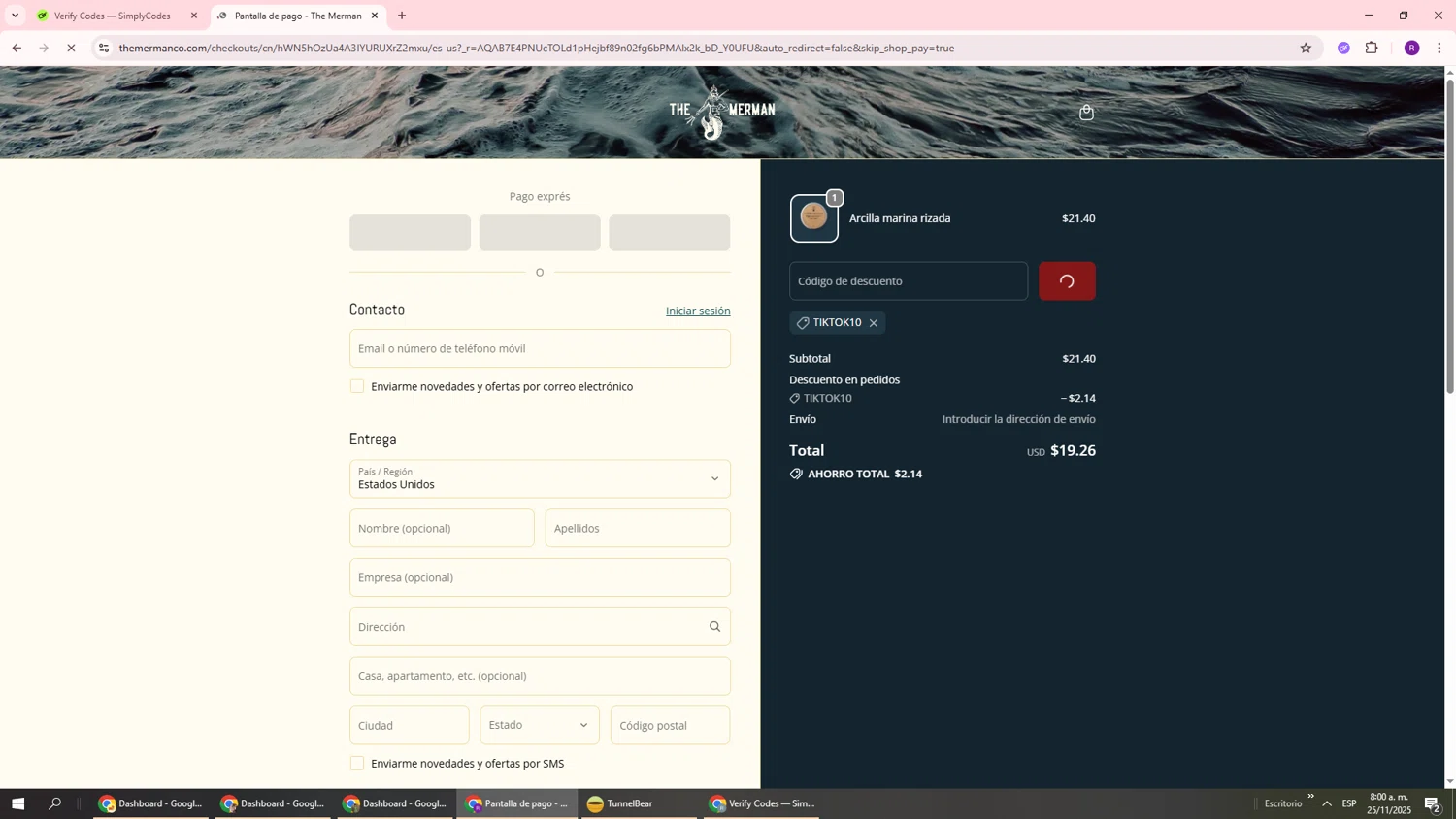
Task: Open the País / Región dropdown
Action: pos(540,479)
